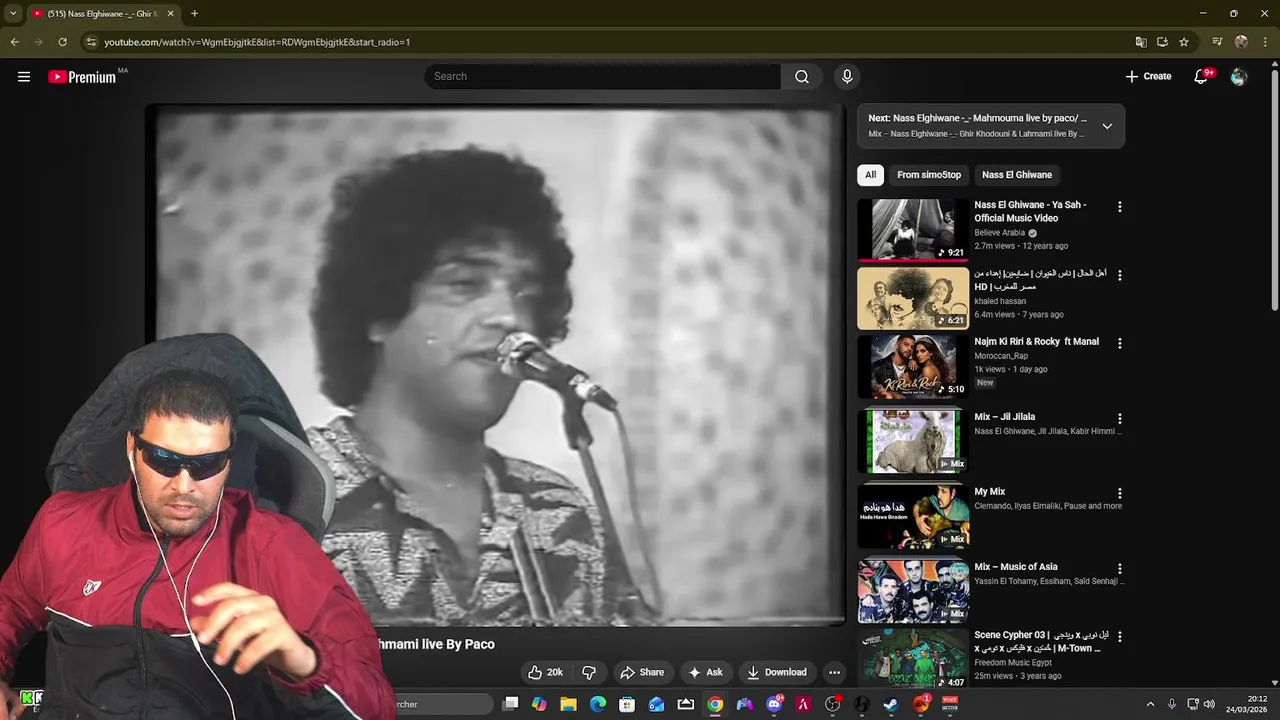This screenshot has width=1280, height=720.
Task: Select the From simo5top chip
Action: [x=929, y=175]
